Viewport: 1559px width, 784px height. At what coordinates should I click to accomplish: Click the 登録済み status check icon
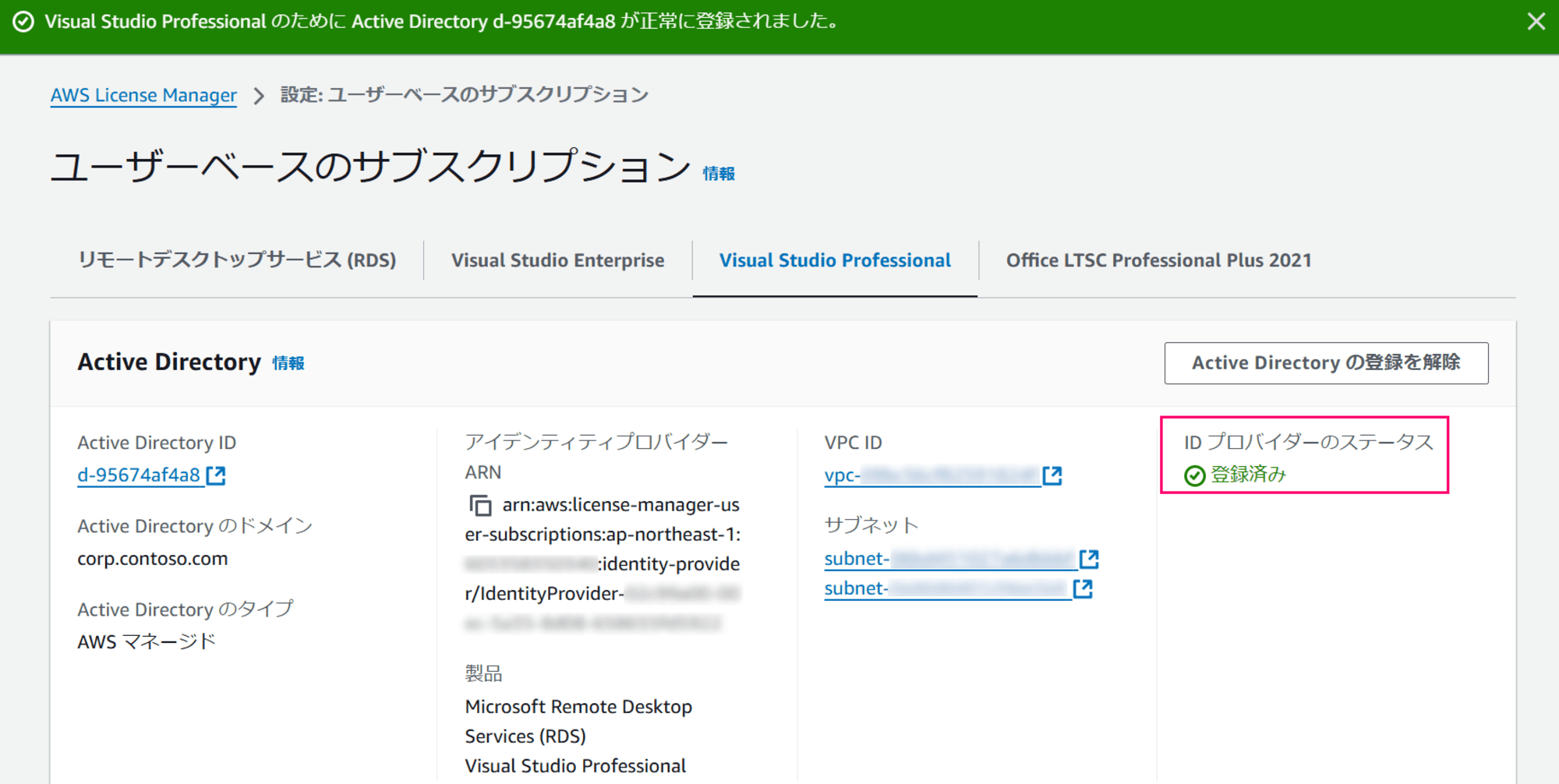click(x=1195, y=475)
